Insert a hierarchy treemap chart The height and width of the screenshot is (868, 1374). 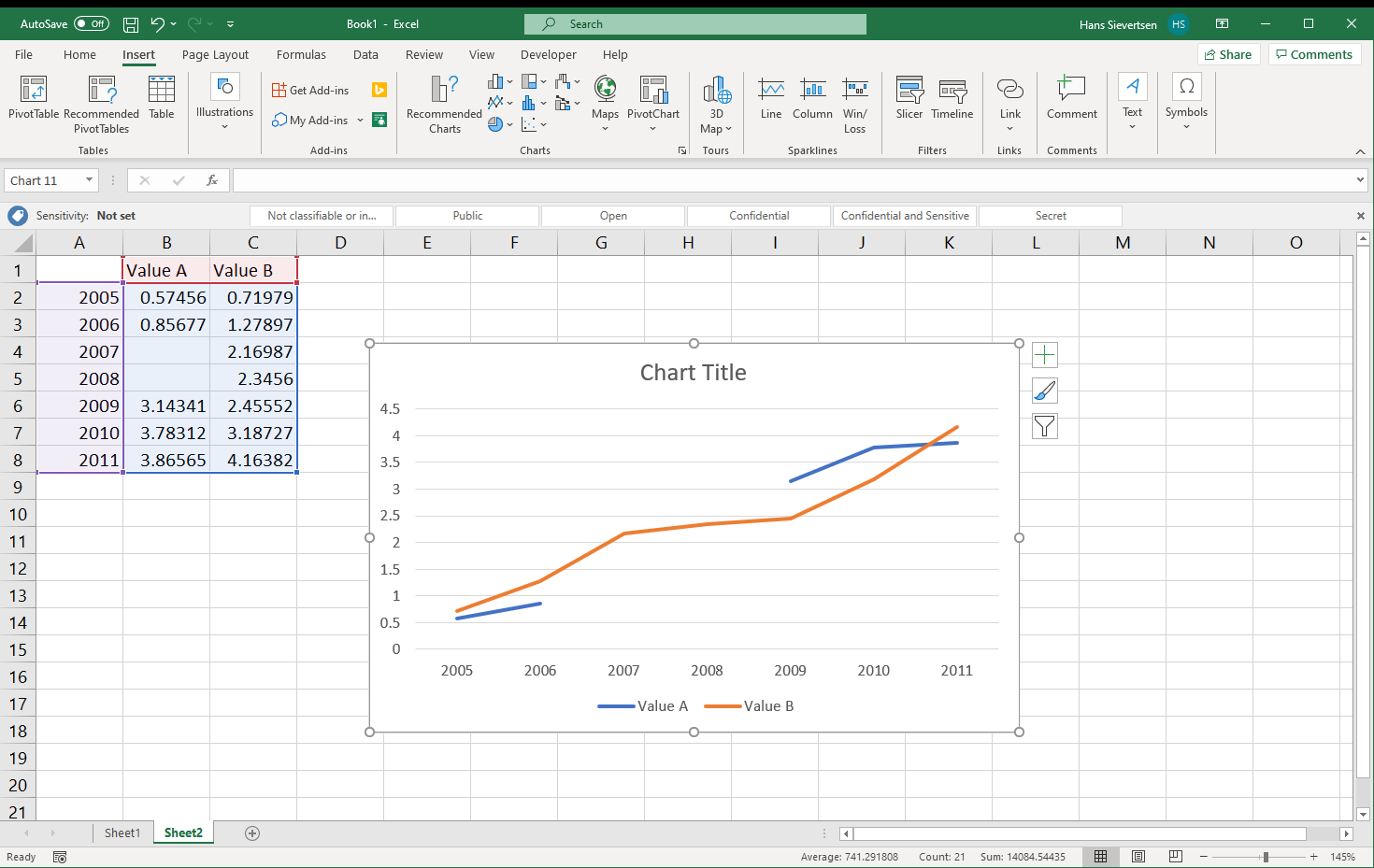tap(534, 82)
